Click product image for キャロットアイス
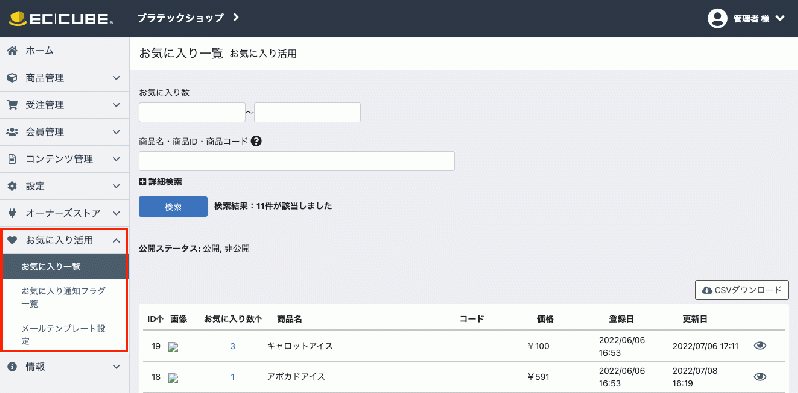This screenshot has width=798, height=393. pyautogui.click(x=174, y=347)
